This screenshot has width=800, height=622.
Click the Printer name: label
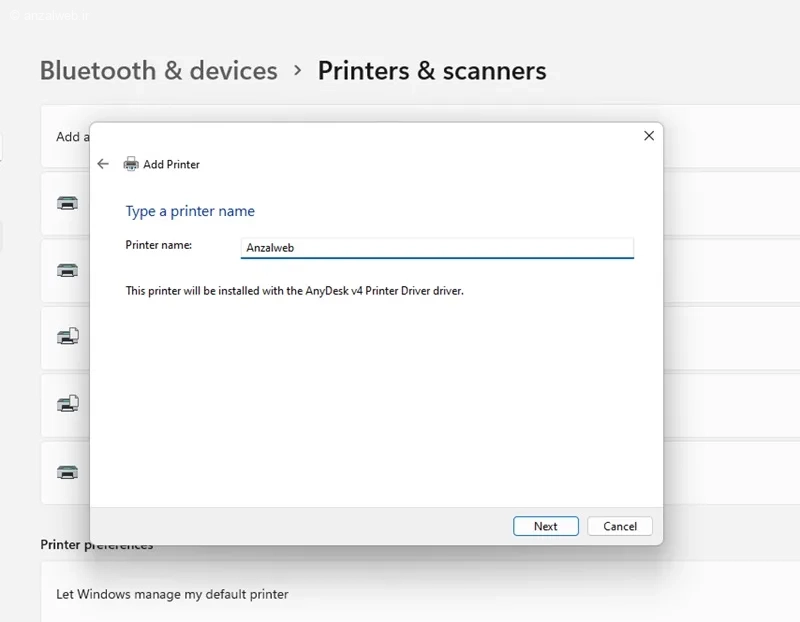click(159, 245)
